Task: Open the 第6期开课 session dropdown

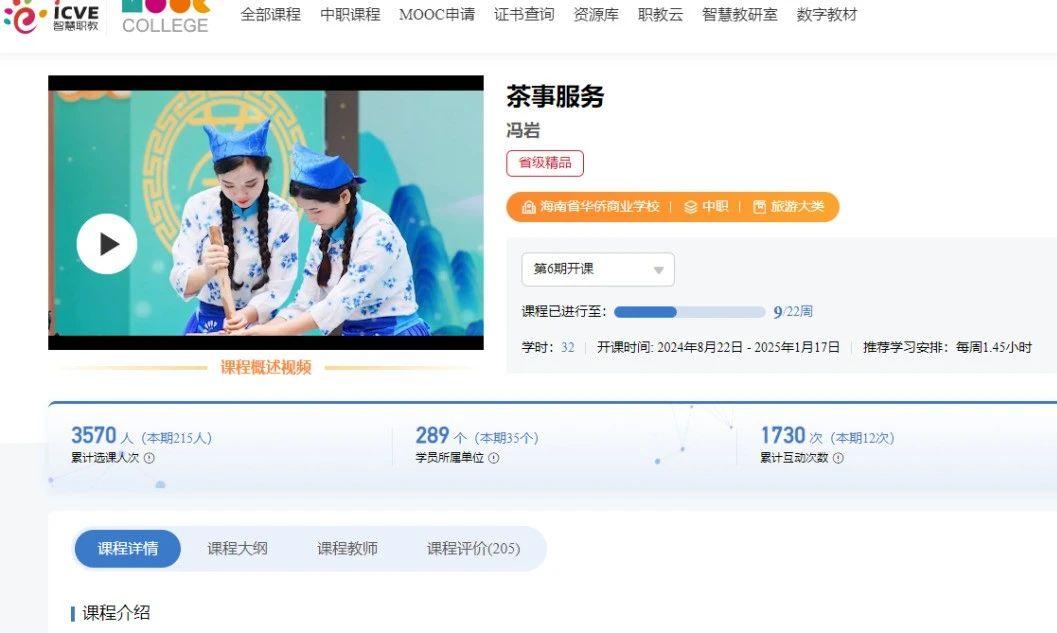Action: click(x=597, y=269)
